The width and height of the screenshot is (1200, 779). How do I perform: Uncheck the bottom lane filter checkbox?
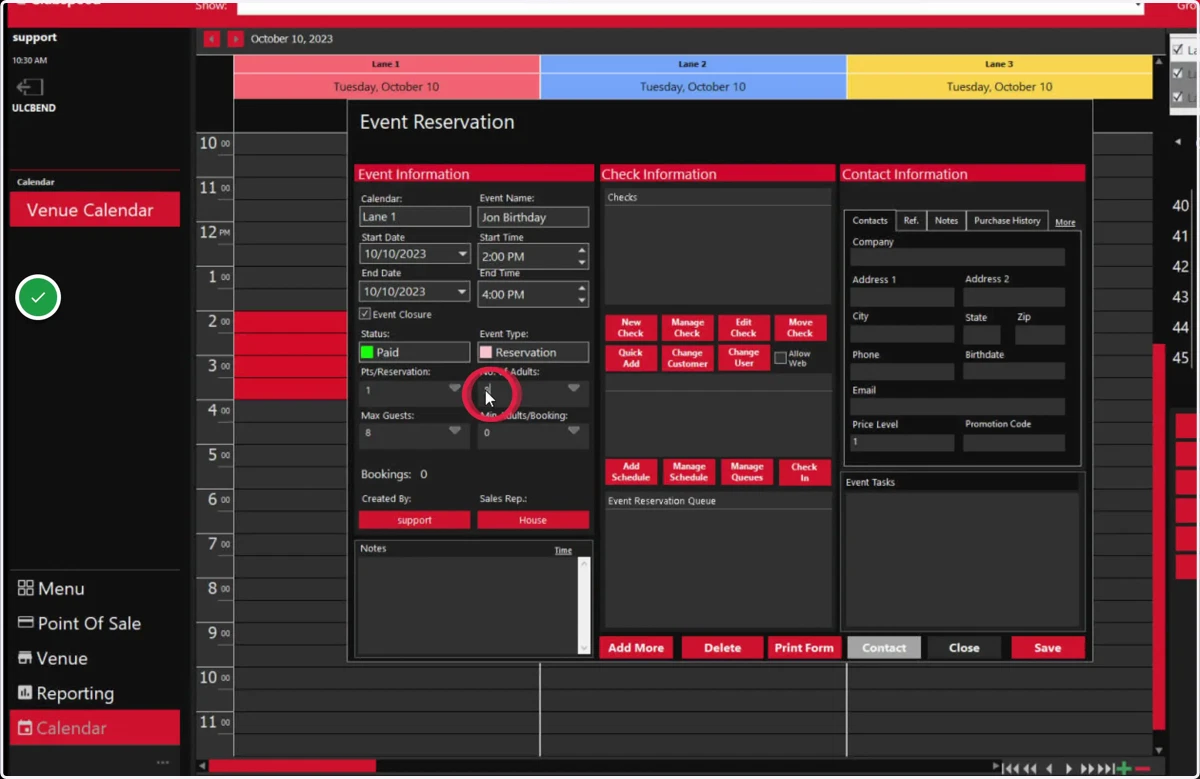click(1178, 97)
